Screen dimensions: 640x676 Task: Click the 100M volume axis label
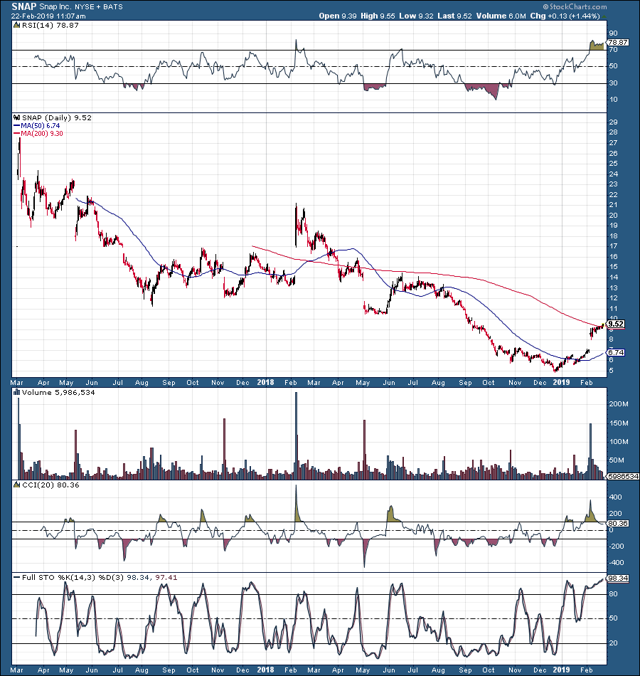click(x=618, y=441)
